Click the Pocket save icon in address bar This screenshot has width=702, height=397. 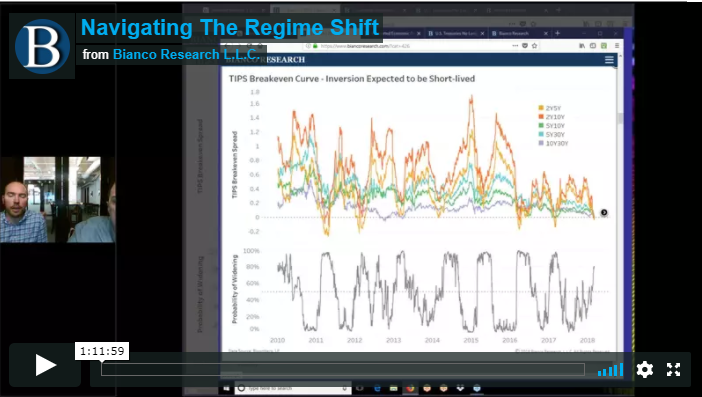tap(525, 46)
